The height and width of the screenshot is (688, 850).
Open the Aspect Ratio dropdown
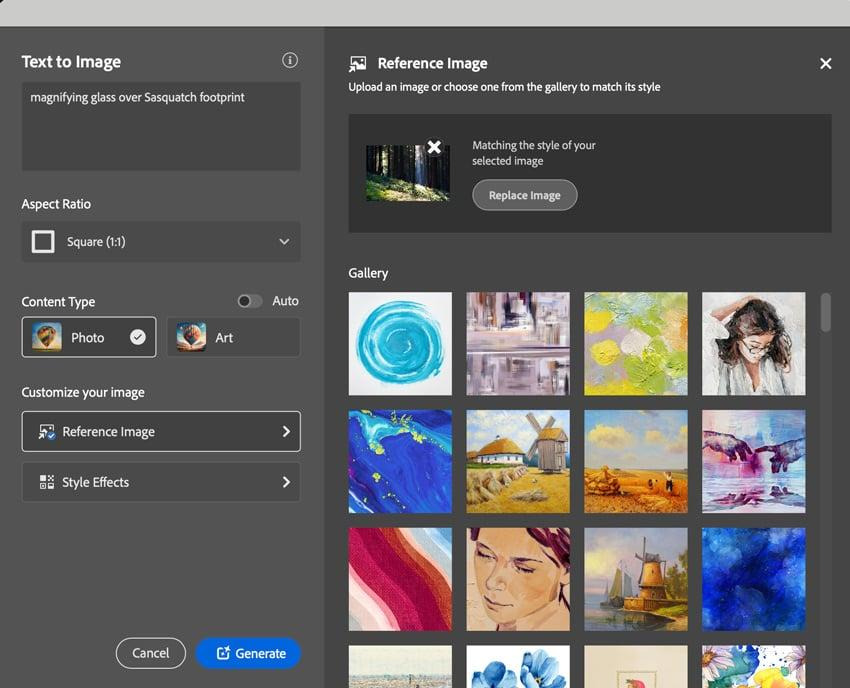coord(161,242)
